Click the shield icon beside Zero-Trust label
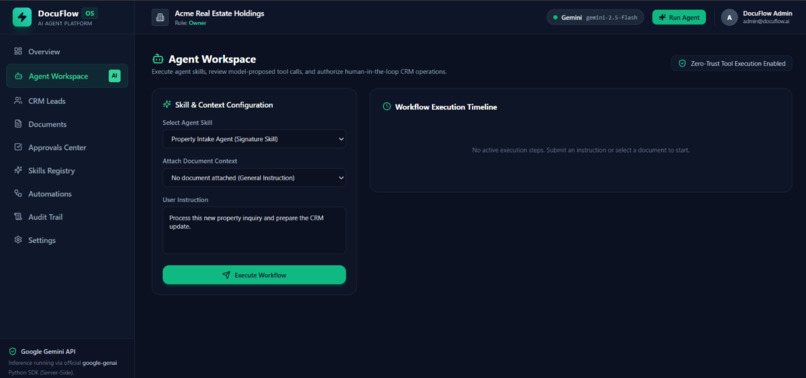Screen dimensions: 806x378 click(x=683, y=64)
